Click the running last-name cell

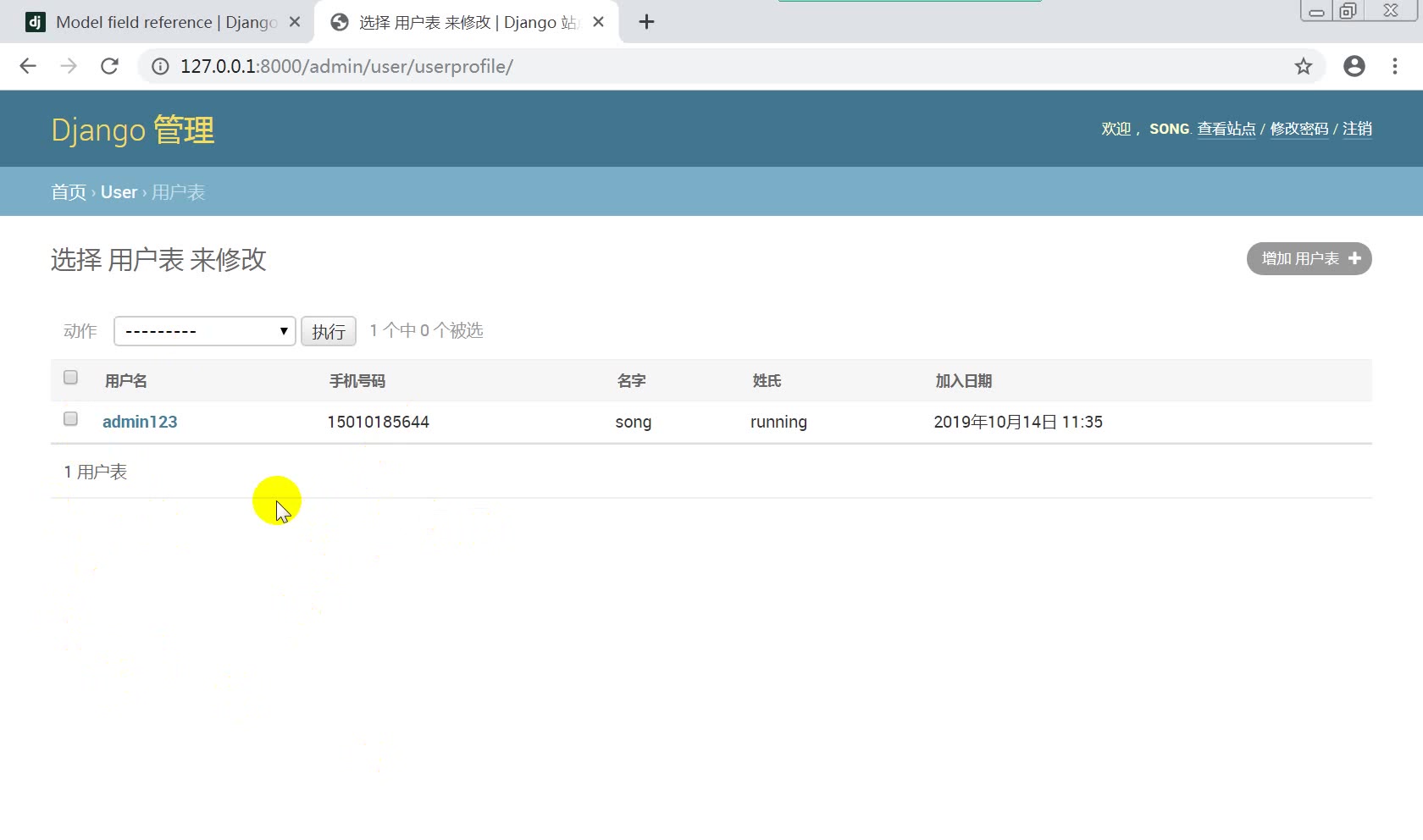[778, 422]
